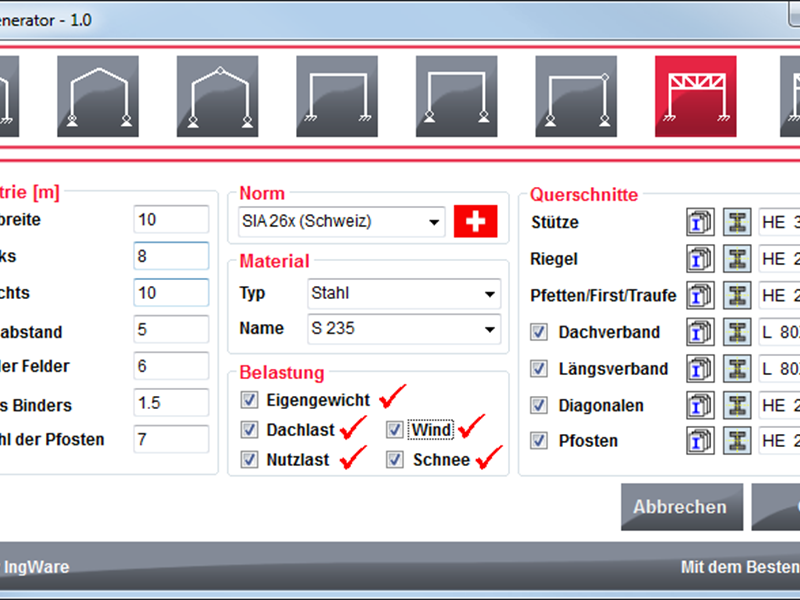Viewport: 800px width, 600px height.
Task: Expand the material Typ dropdown showing Stahl
Action: coord(403,294)
